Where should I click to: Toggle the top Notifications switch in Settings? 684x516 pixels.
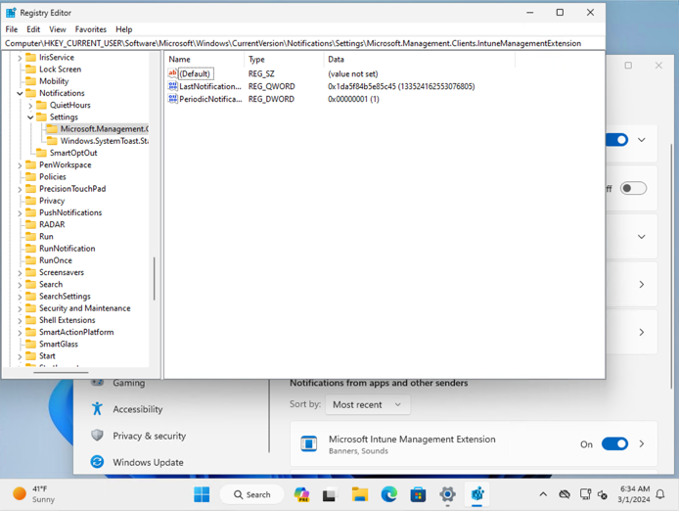pos(617,140)
